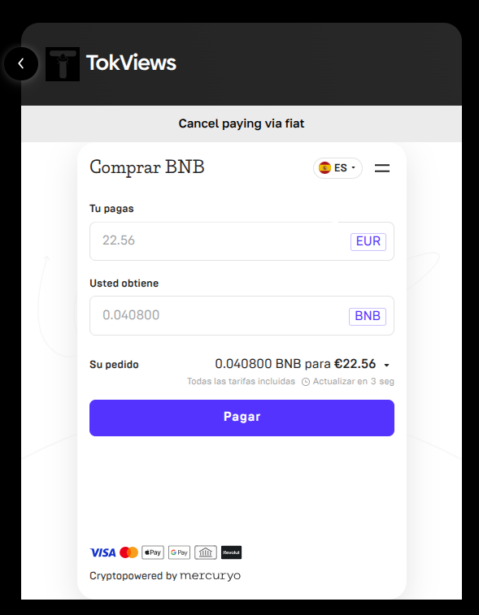
Task: Click the Google Pay icon
Action: (x=179, y=553)
